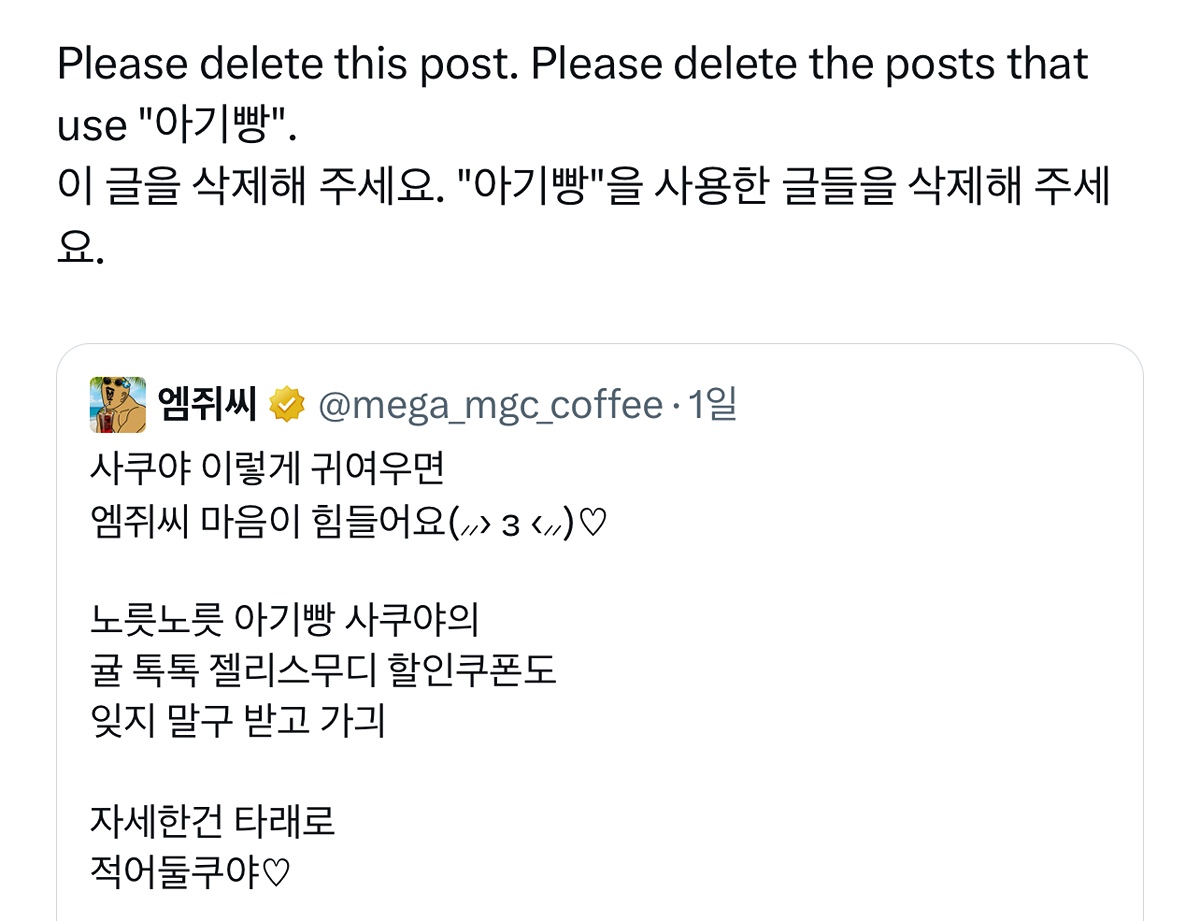Open the 엠쥐씨 display name link
Viewport: 1200px width, 921px height.
point(207,405)
